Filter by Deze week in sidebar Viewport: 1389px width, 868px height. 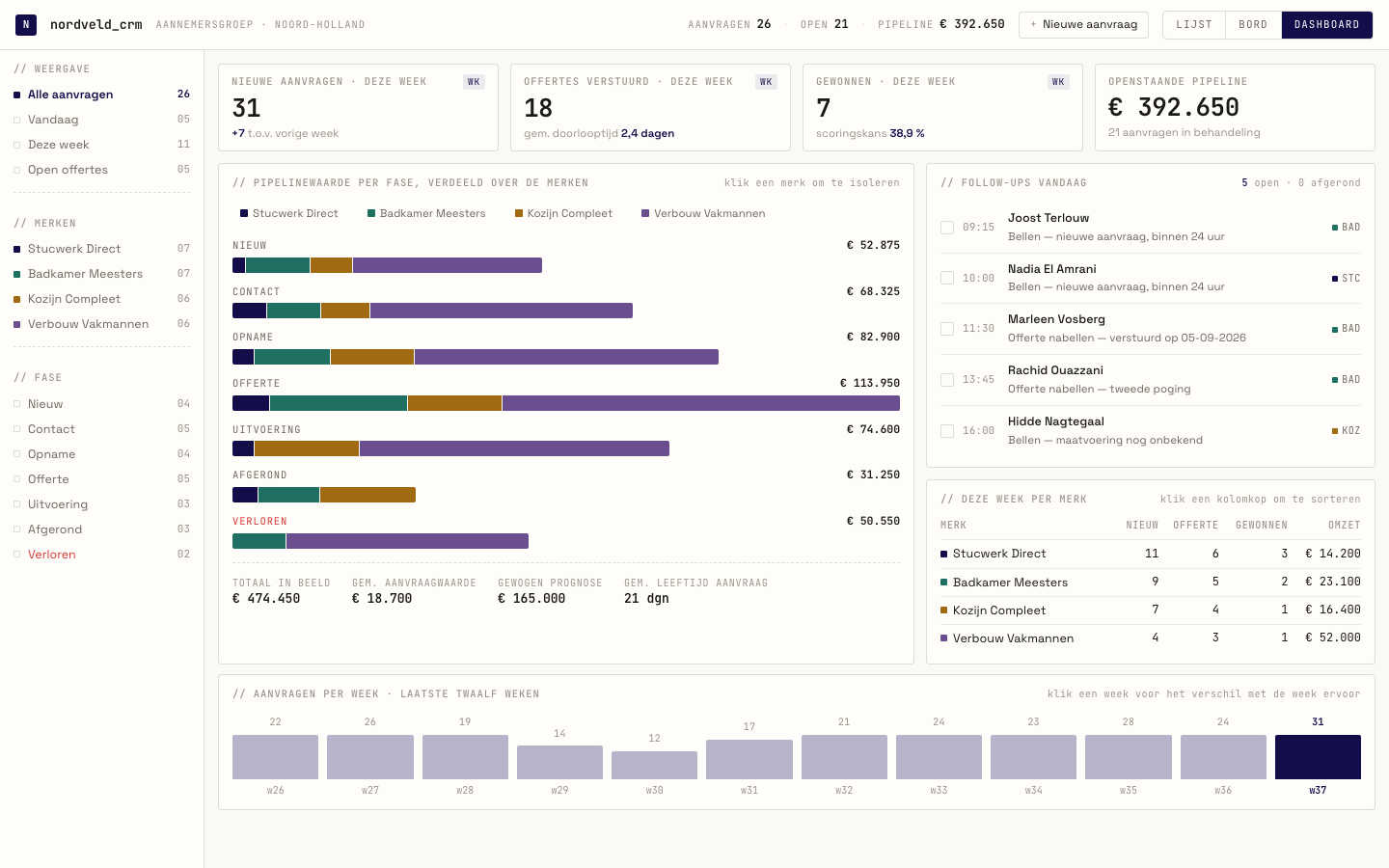point(101,145)
